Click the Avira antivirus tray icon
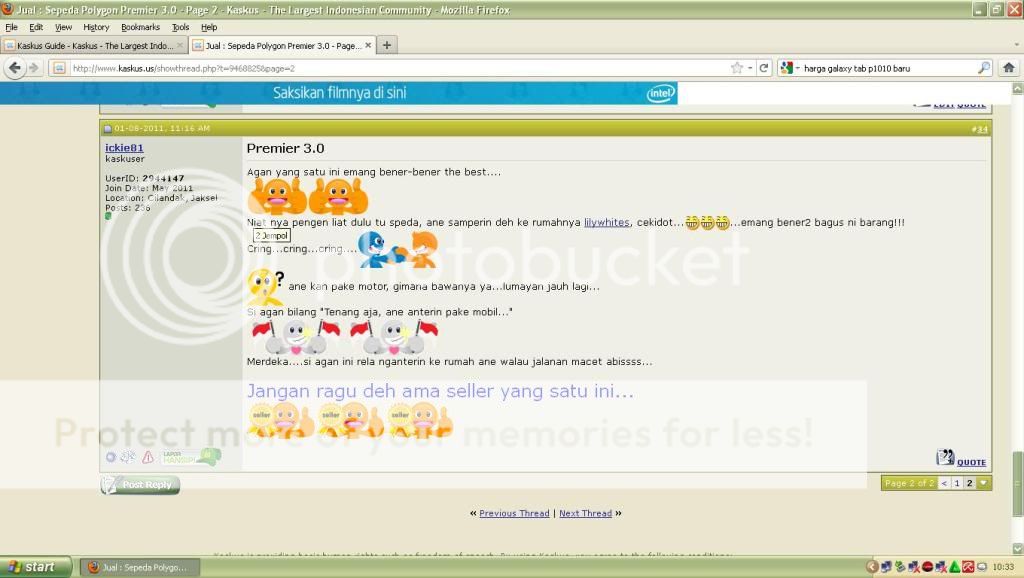The height and width of the screenshot is (578, 1024). pyautogui.click(x=968, y=566)
